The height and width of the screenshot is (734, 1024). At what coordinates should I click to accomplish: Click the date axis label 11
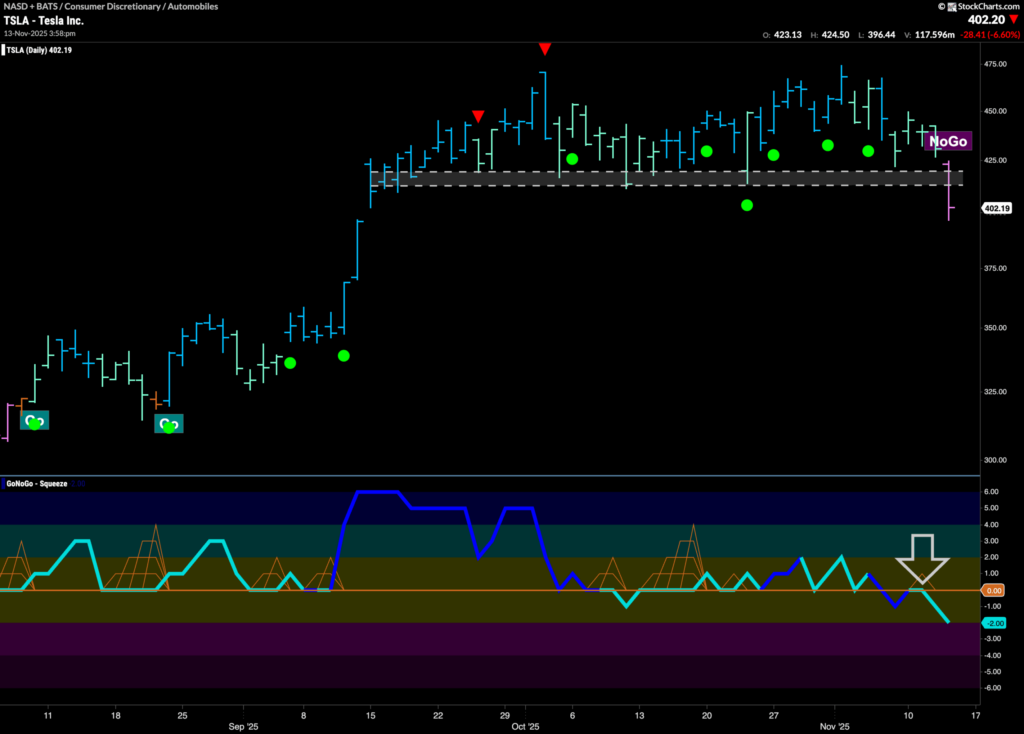[48, 716]
